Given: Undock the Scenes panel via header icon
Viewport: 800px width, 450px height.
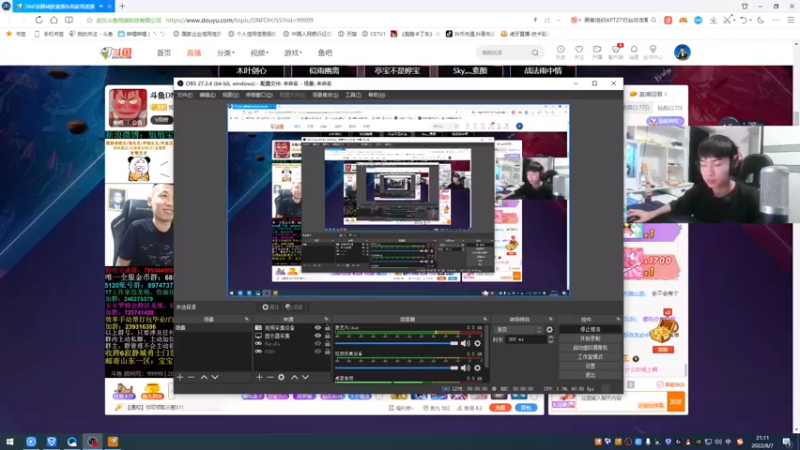Looking at the screenshot, I should [247, 319].
